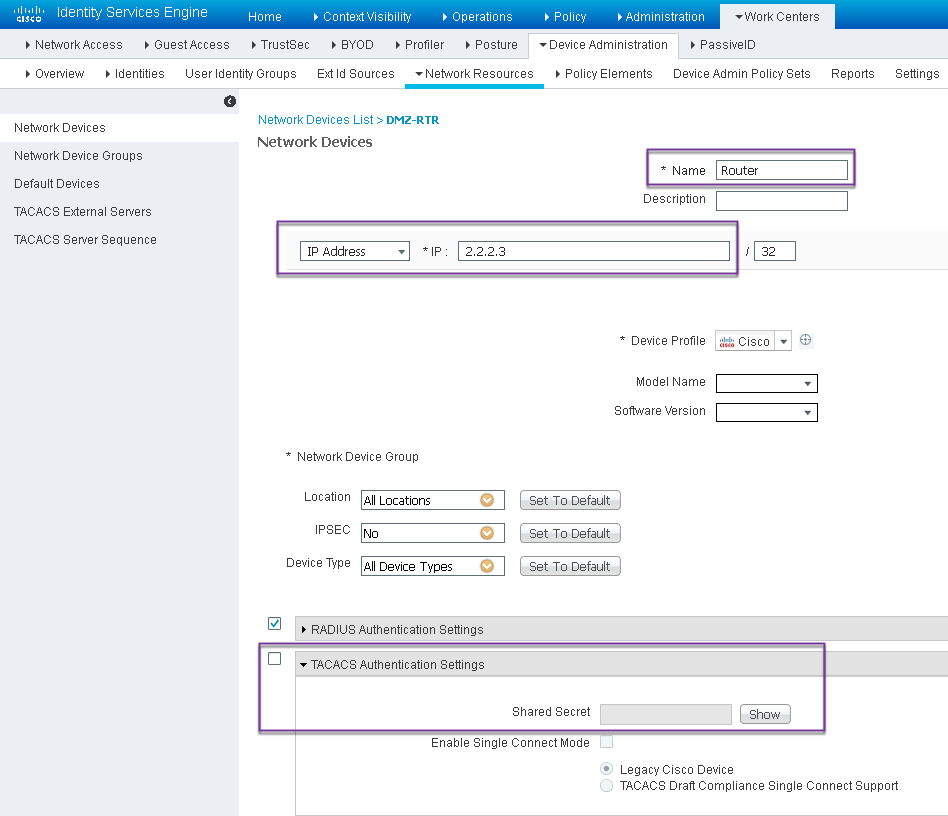Open the IP Address type dropdown

tap(355, 251)
